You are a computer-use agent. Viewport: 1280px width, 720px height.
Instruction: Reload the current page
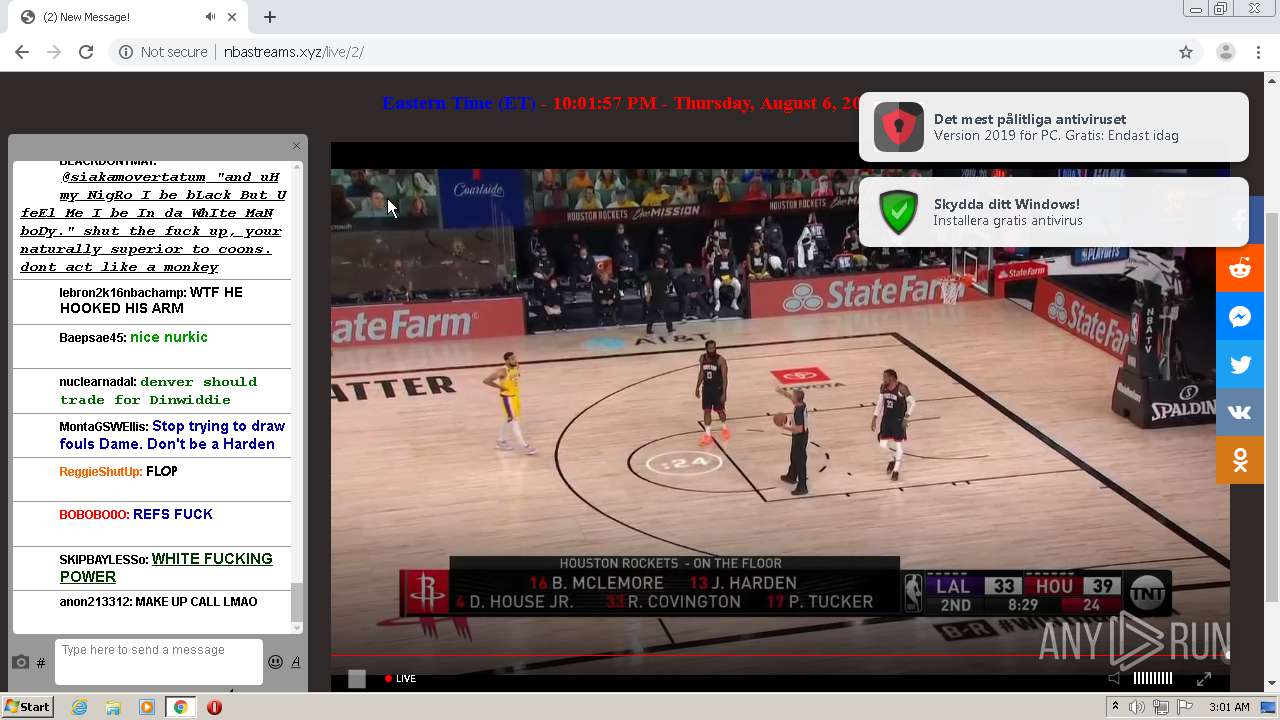(86, 52)
